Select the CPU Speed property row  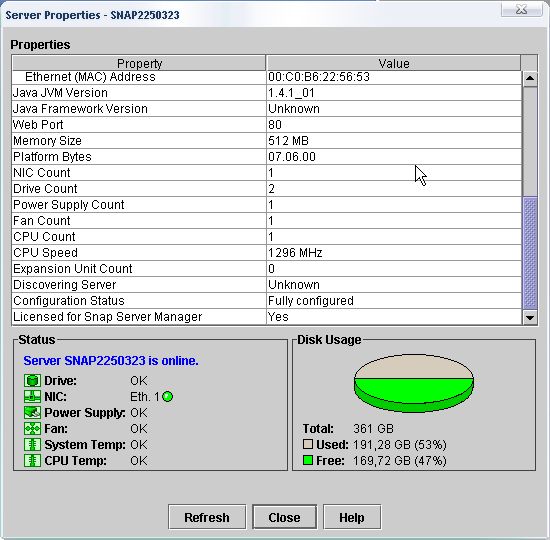point(267,253)
